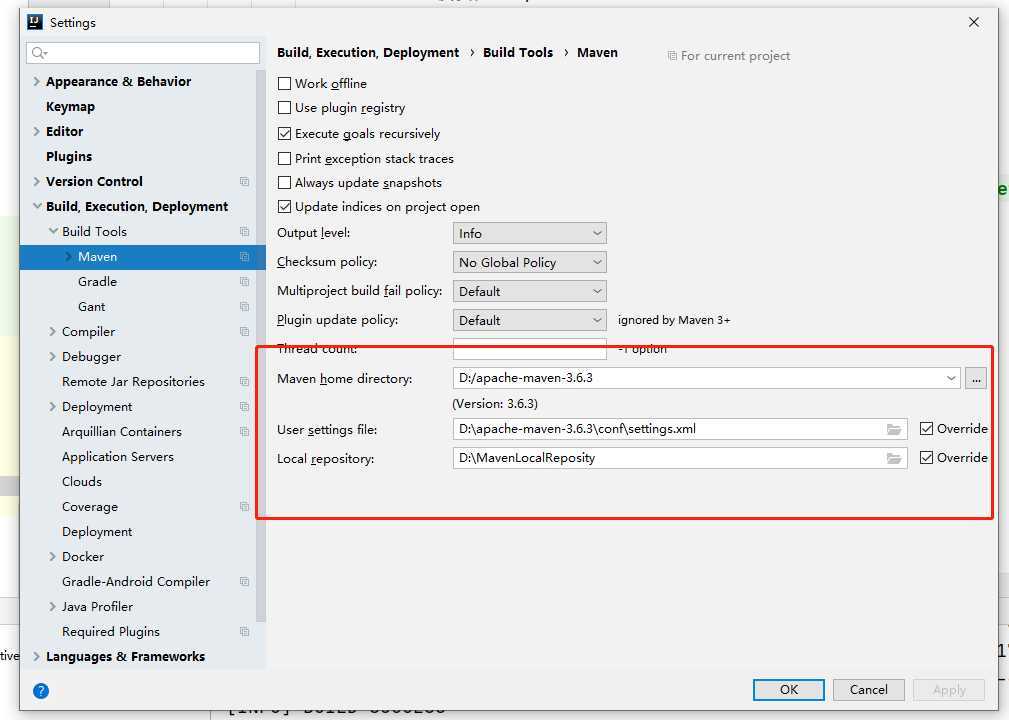Open Multiproject build fail policy dropdown
The height and width of the screenshot is (720, 1009).
pos(530,291)
